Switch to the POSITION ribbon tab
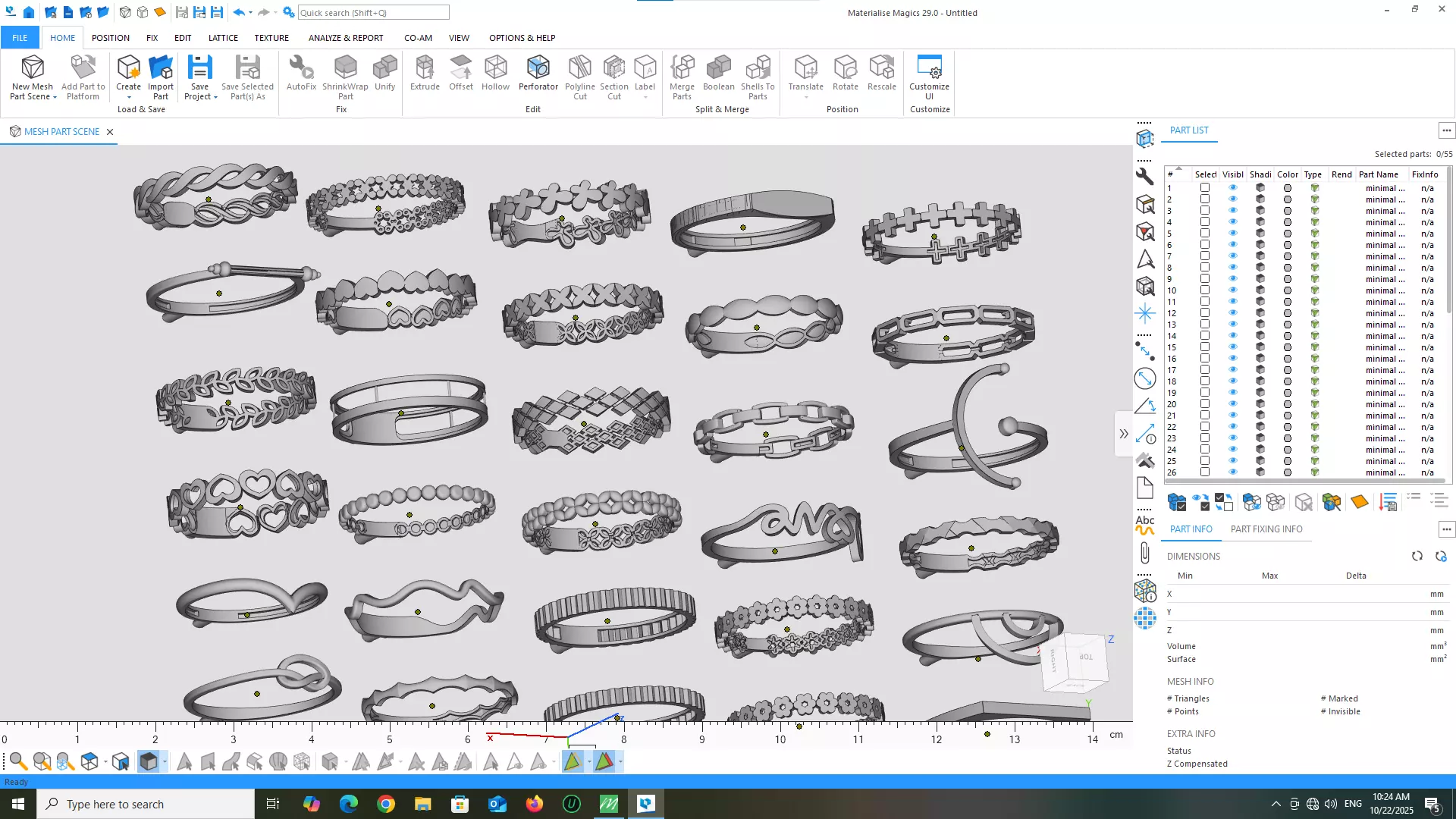Viewport: 1456px width, 819px height. click(x=111, y=37)
